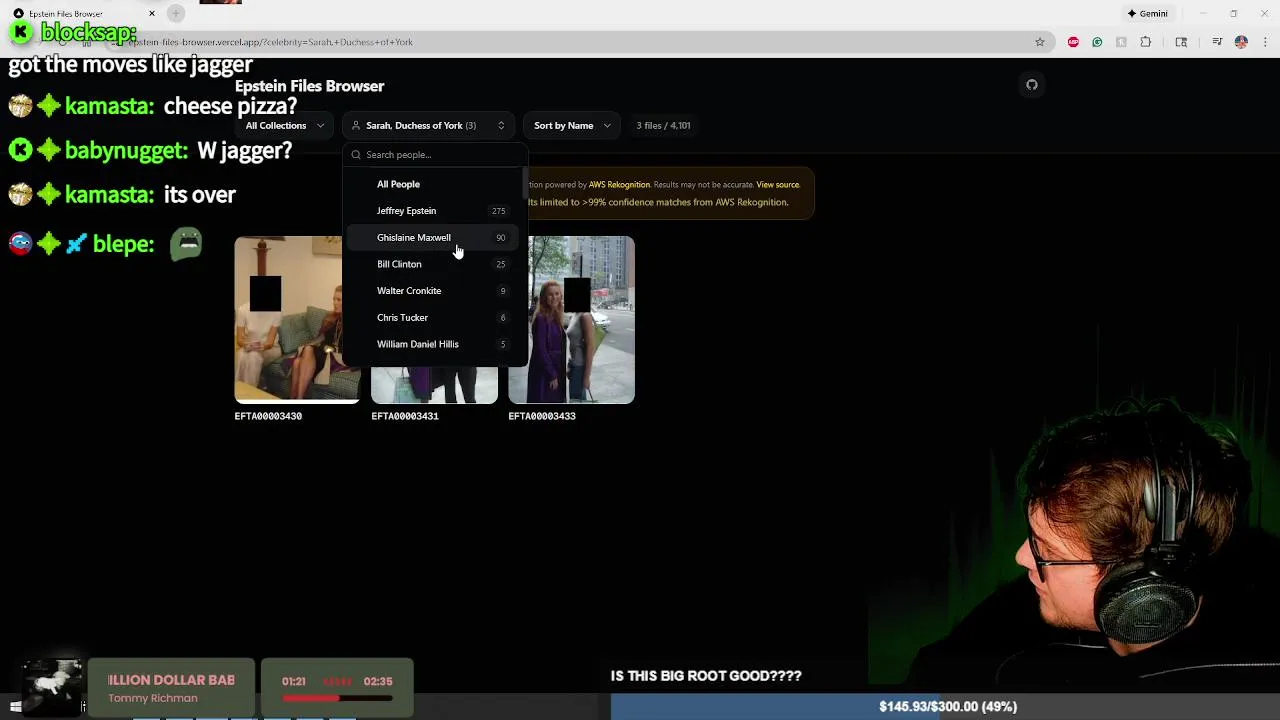Click the EFTA00003431 file label
1280x720 pixels.
tap(405, 416)
